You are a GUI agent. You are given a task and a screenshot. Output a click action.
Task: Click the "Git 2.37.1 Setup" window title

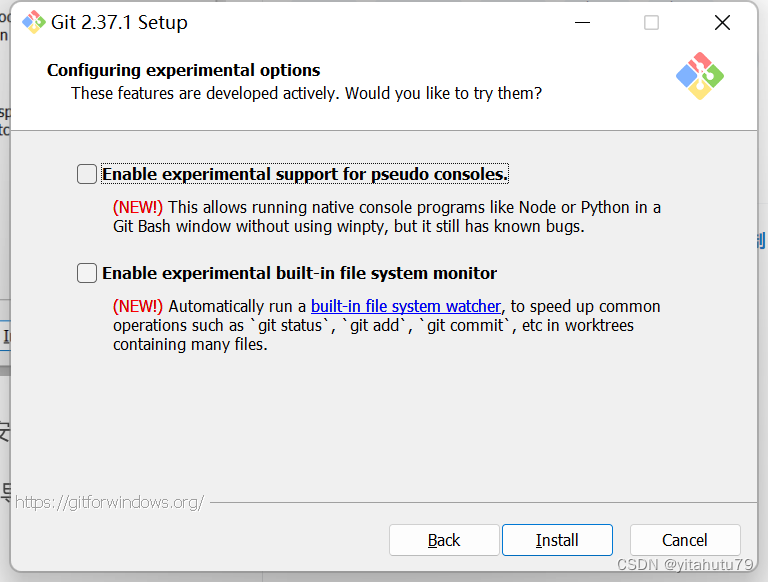click(x=119, y=22)
